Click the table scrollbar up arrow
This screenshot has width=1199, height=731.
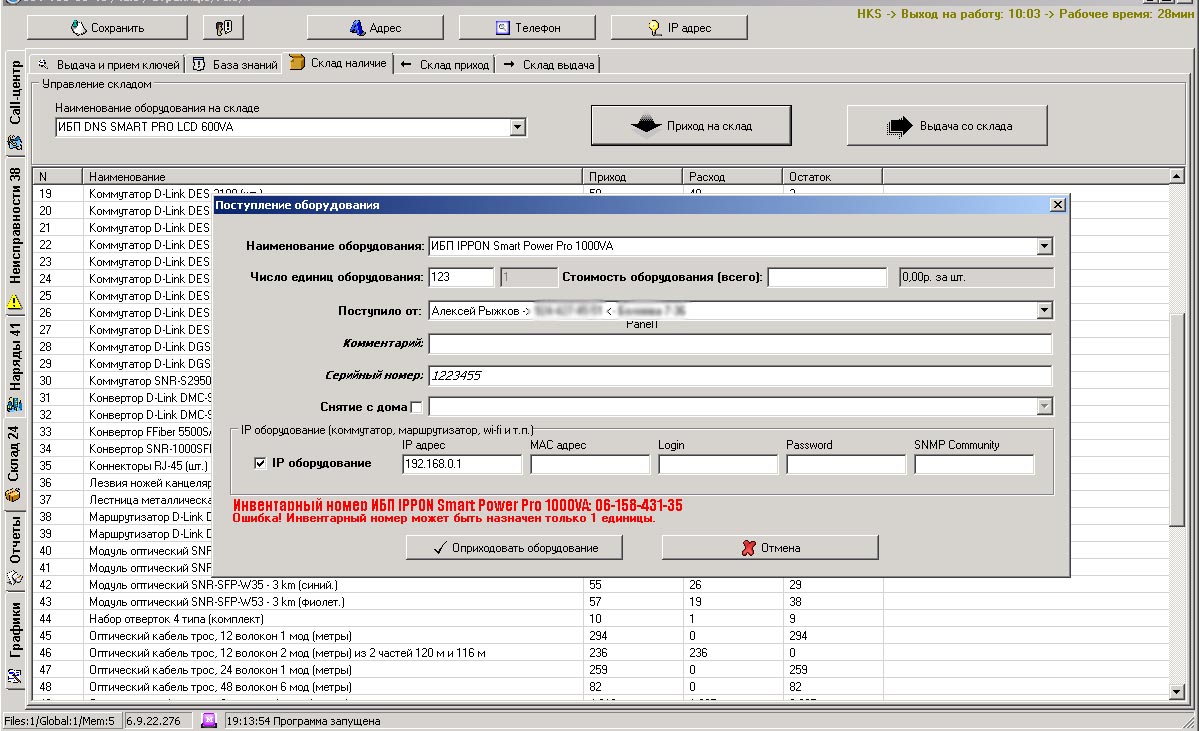(x=1178, y=177)
